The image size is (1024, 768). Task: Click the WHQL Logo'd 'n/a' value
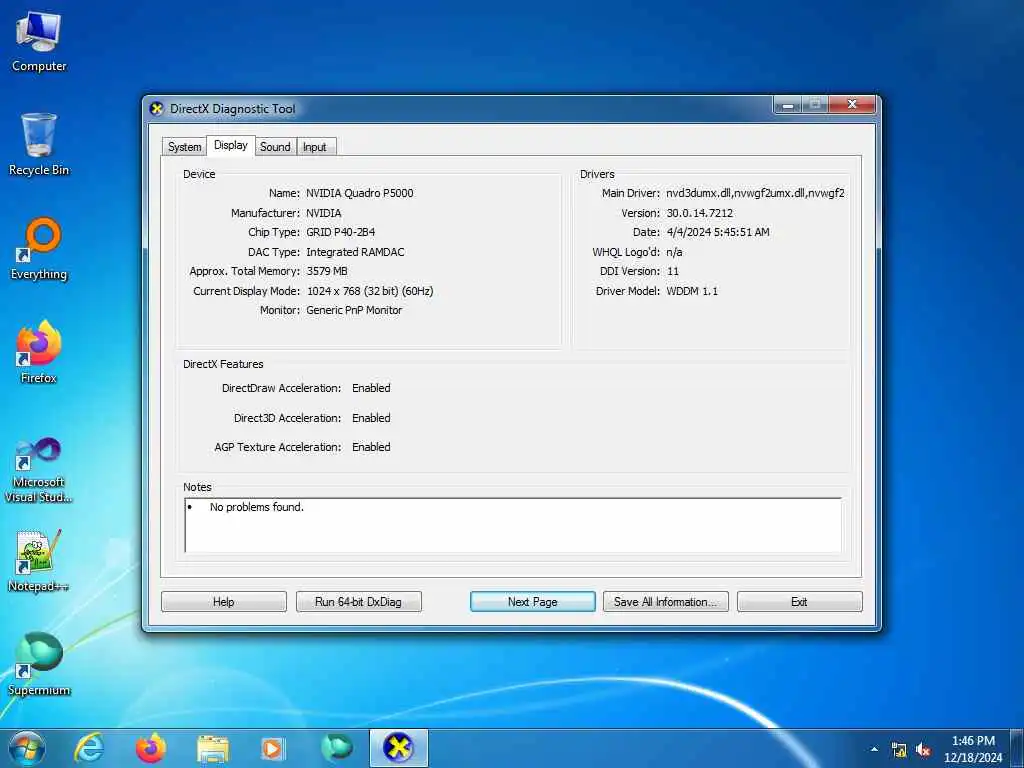[674, 251]
